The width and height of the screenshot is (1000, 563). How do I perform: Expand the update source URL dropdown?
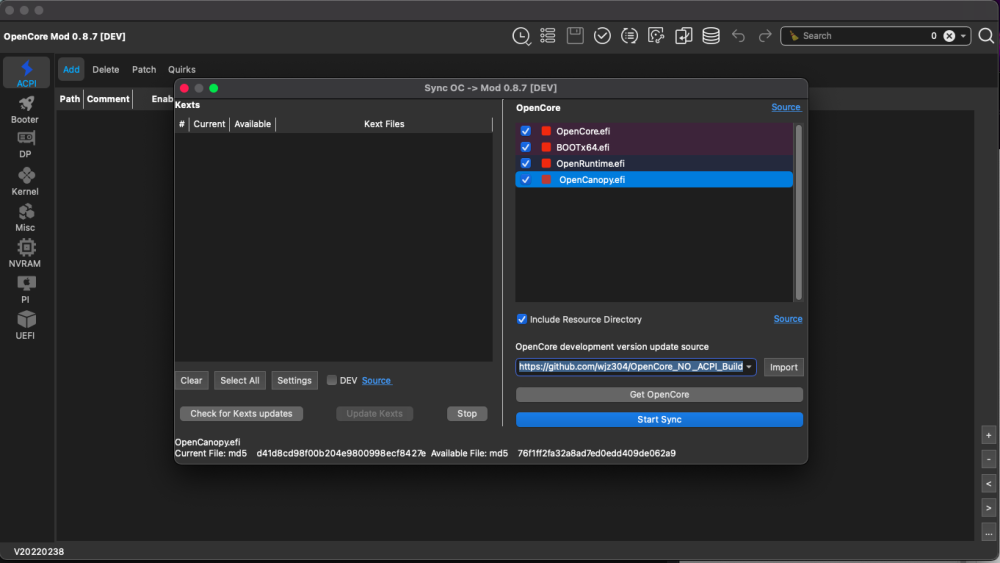pyautogui.click(x=749, y=367)
